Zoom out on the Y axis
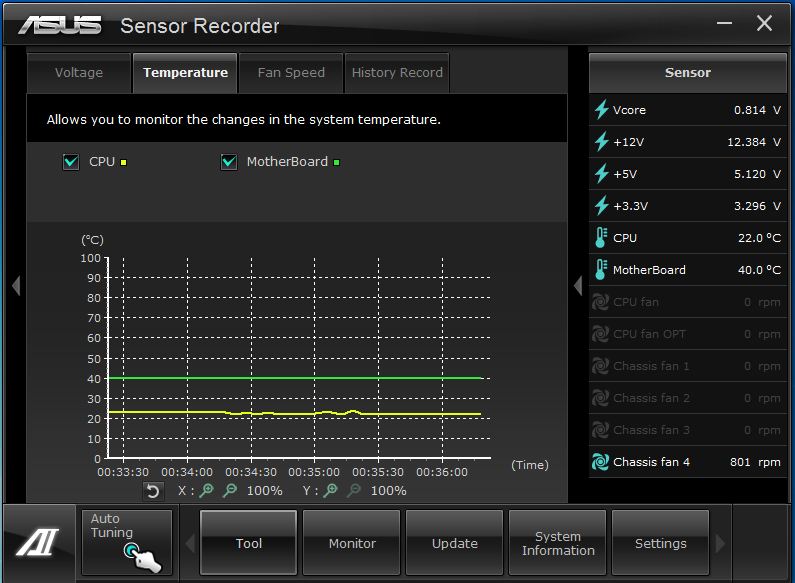This screenshot has width=795, height=583. point(354,490)
